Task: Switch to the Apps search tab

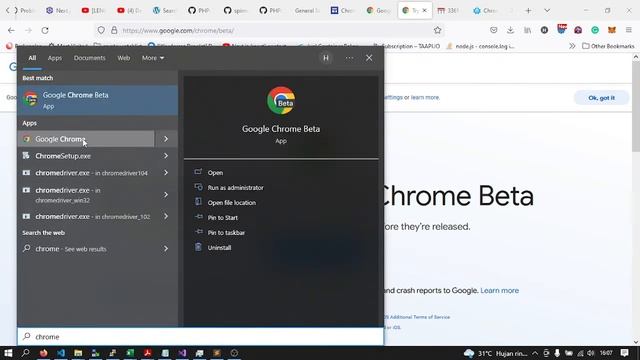Action: pyautogui.click(x=55, y=58)
